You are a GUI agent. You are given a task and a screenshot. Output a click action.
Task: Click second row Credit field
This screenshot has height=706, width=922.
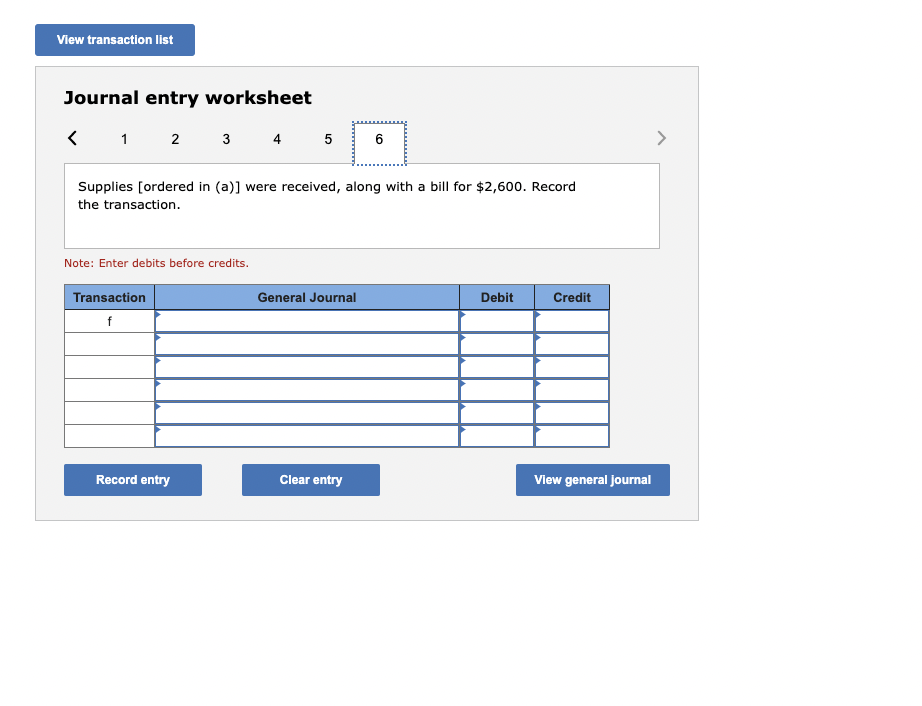pyautogui.click(x=572, y=344)
